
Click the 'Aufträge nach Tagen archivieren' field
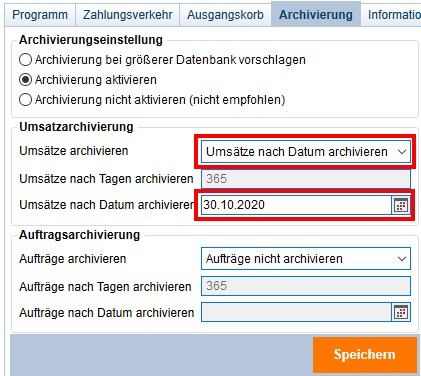point(306,286)
